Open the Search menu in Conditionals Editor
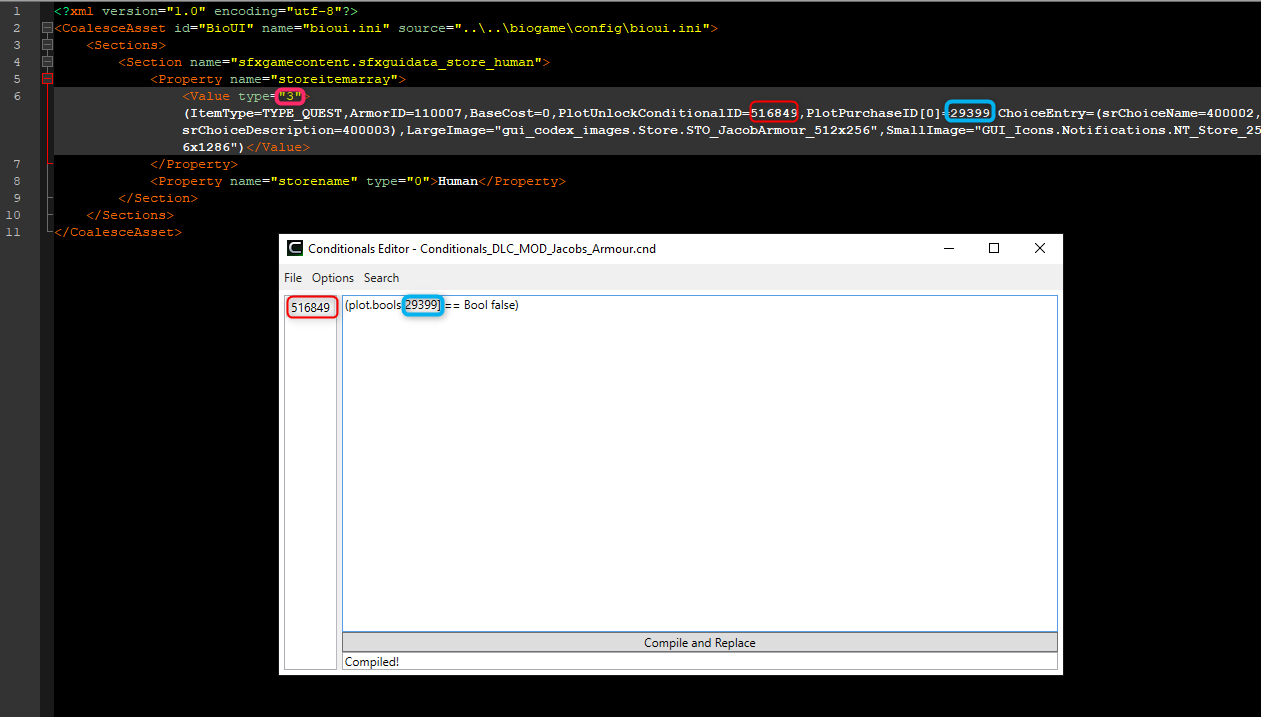The height and width of the screenshot is (717, 1261). pyautogui.click(x=381, y=278)
